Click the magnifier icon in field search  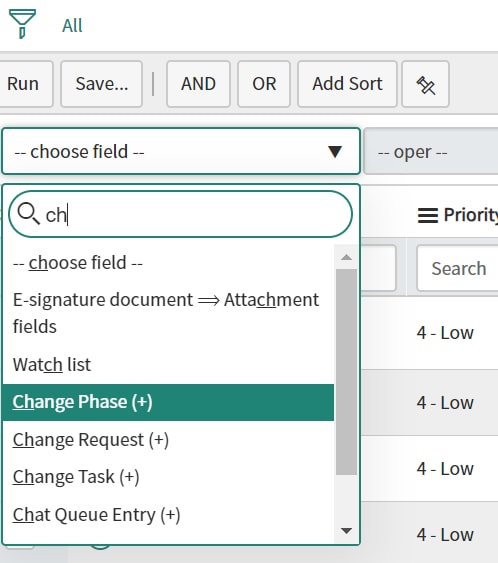[x=28, y=214]
